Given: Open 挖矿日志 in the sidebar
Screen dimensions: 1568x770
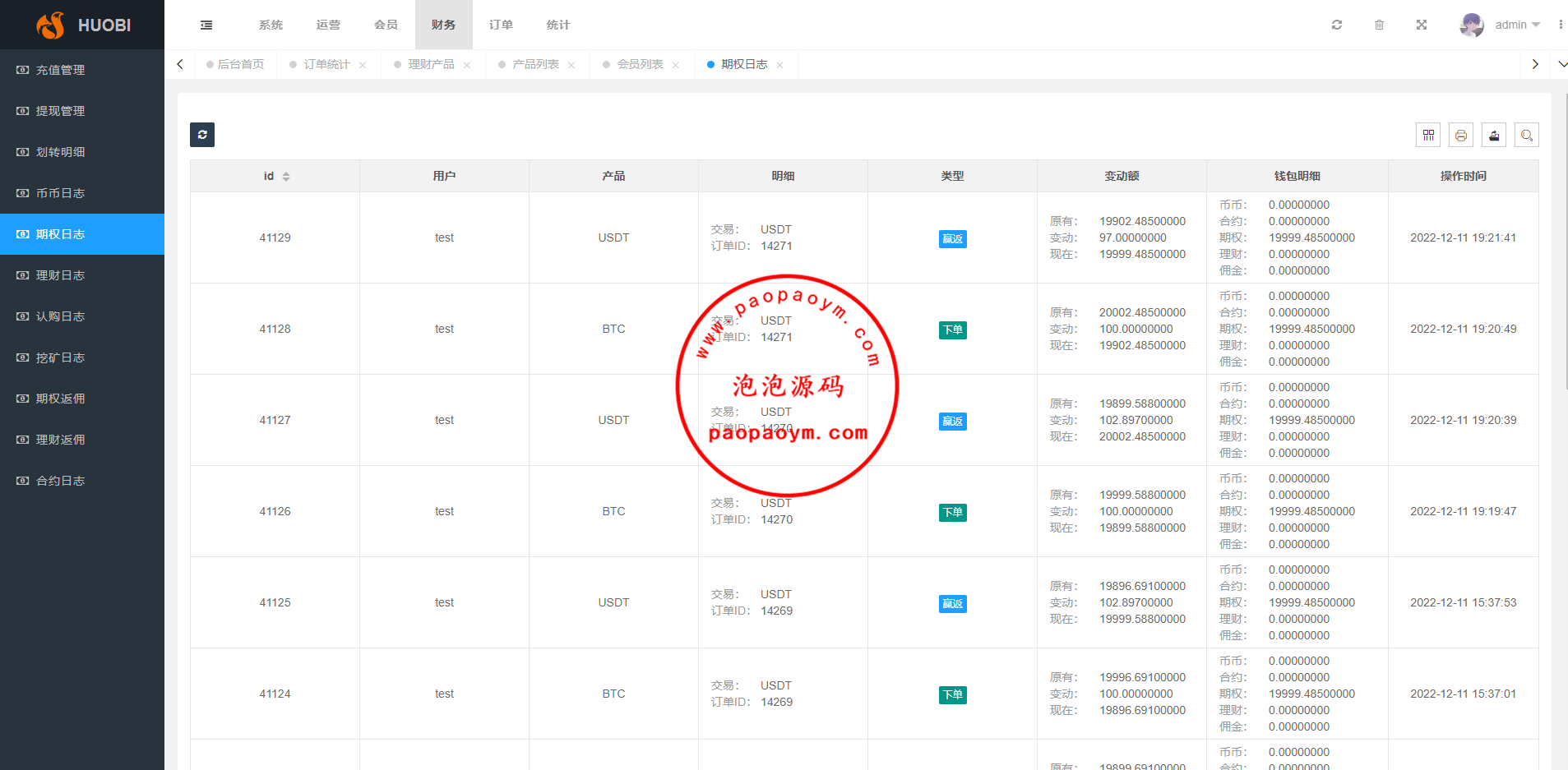Looking at the screenshot, I should tap(82, 357).
